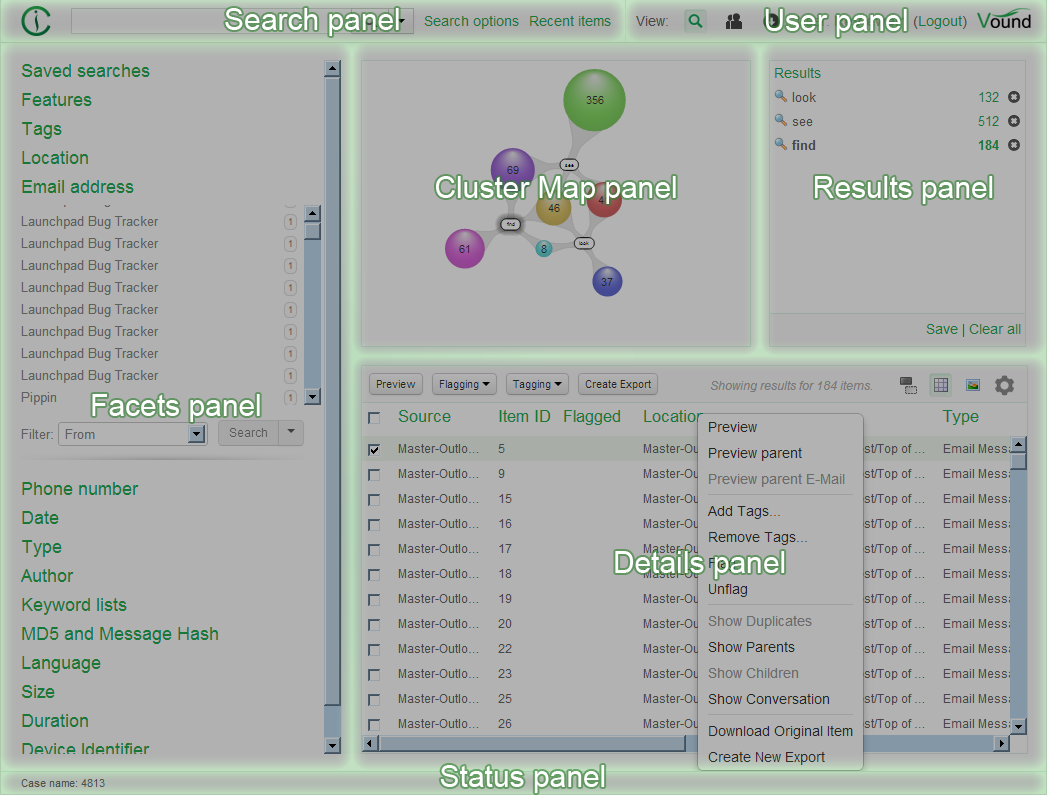Open the 'From' filter combo box
The image size is (1047, 795).
(x=132, y=433)
